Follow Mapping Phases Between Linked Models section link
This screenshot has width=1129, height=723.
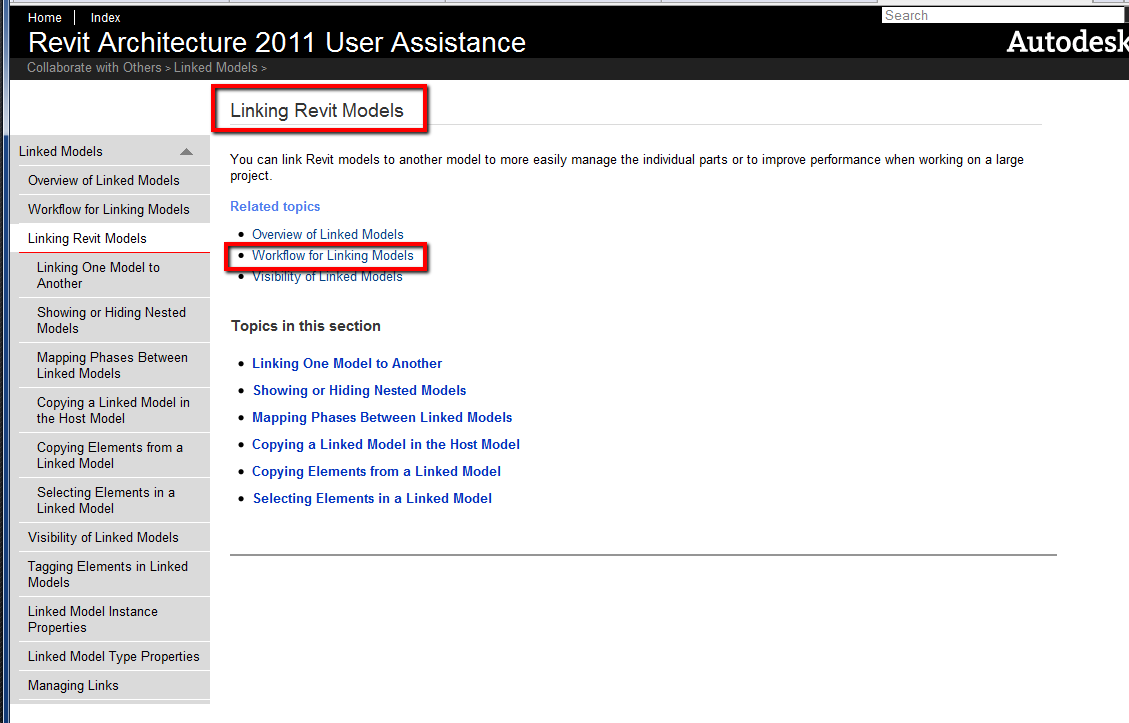pyautogui.click(x=382, y=417)
